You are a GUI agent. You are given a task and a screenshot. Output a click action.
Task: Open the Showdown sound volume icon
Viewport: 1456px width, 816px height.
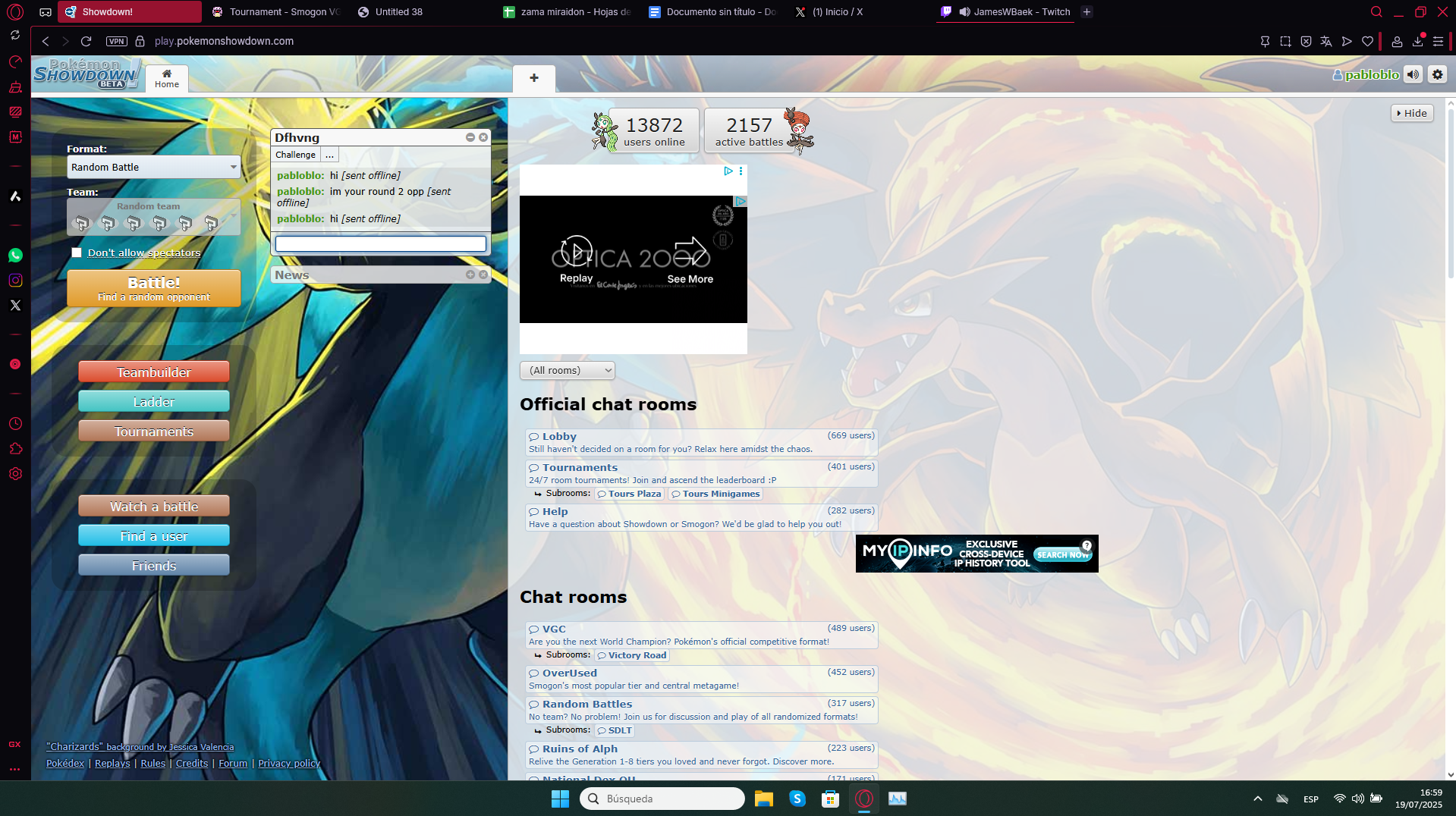coord(1413,74)
